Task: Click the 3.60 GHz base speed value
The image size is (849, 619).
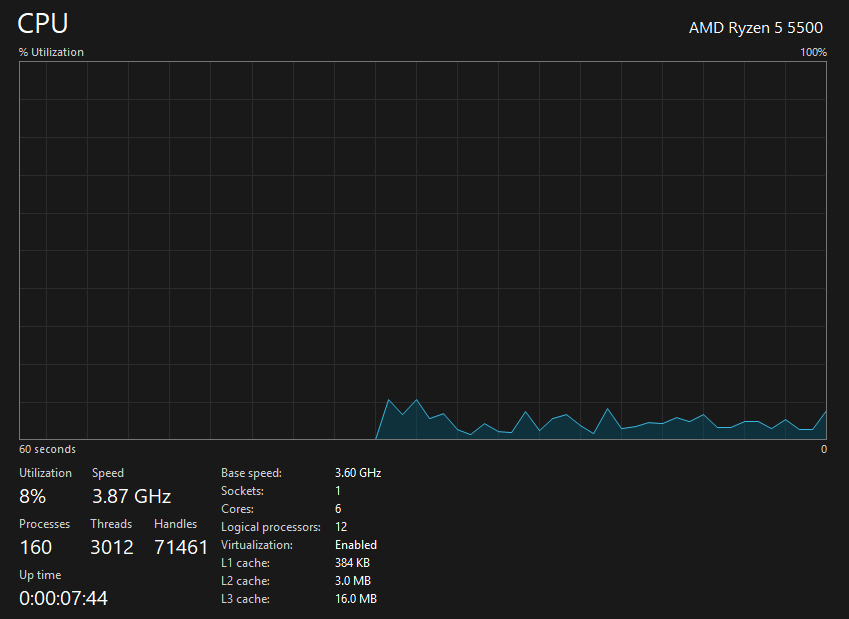Action: tap(358, 473)
